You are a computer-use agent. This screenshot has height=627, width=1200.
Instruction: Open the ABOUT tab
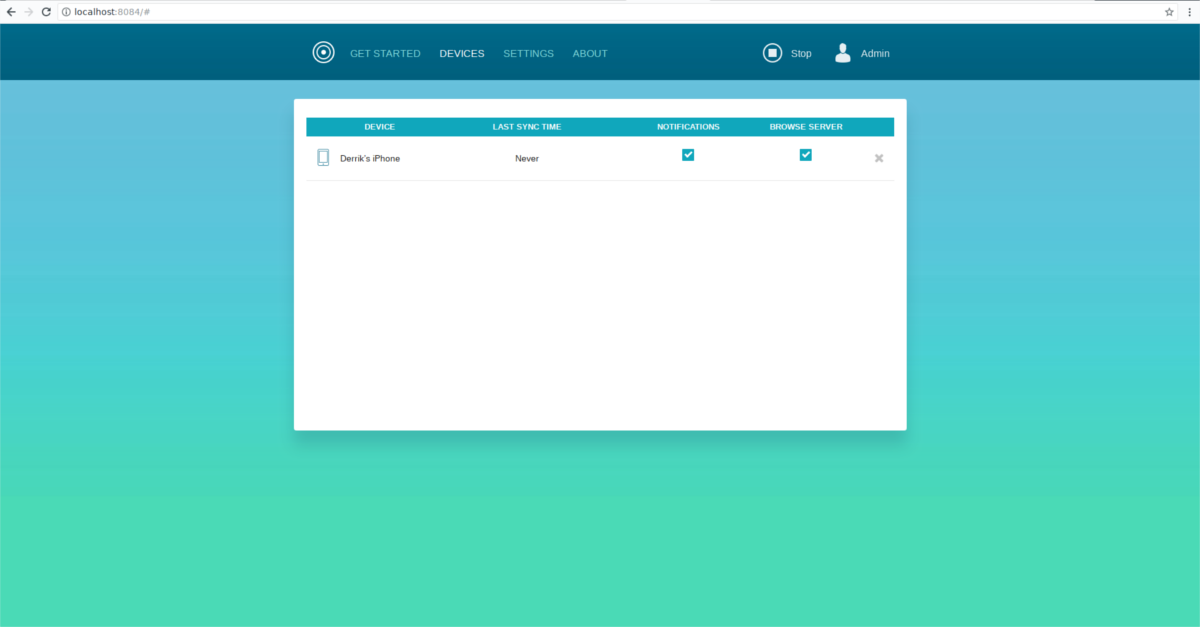coord(590,54)
